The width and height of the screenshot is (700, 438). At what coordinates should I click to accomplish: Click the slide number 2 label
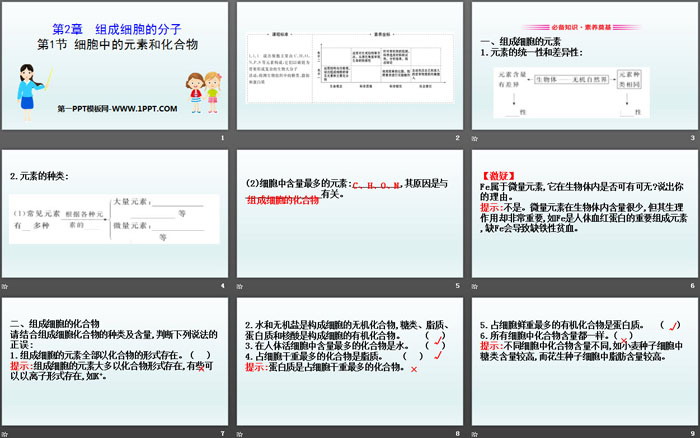pyautogui.click(x=457, y=138)
